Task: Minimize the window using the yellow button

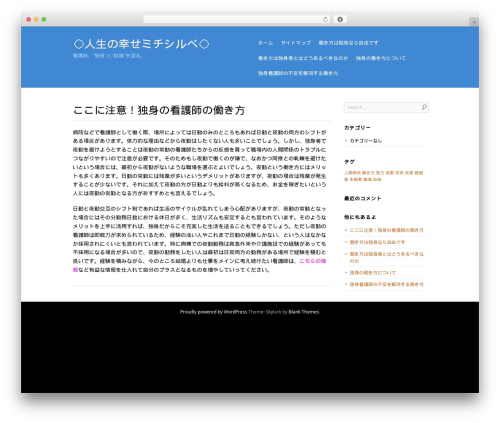Action: pyautogui.click(x=36, y=19)
